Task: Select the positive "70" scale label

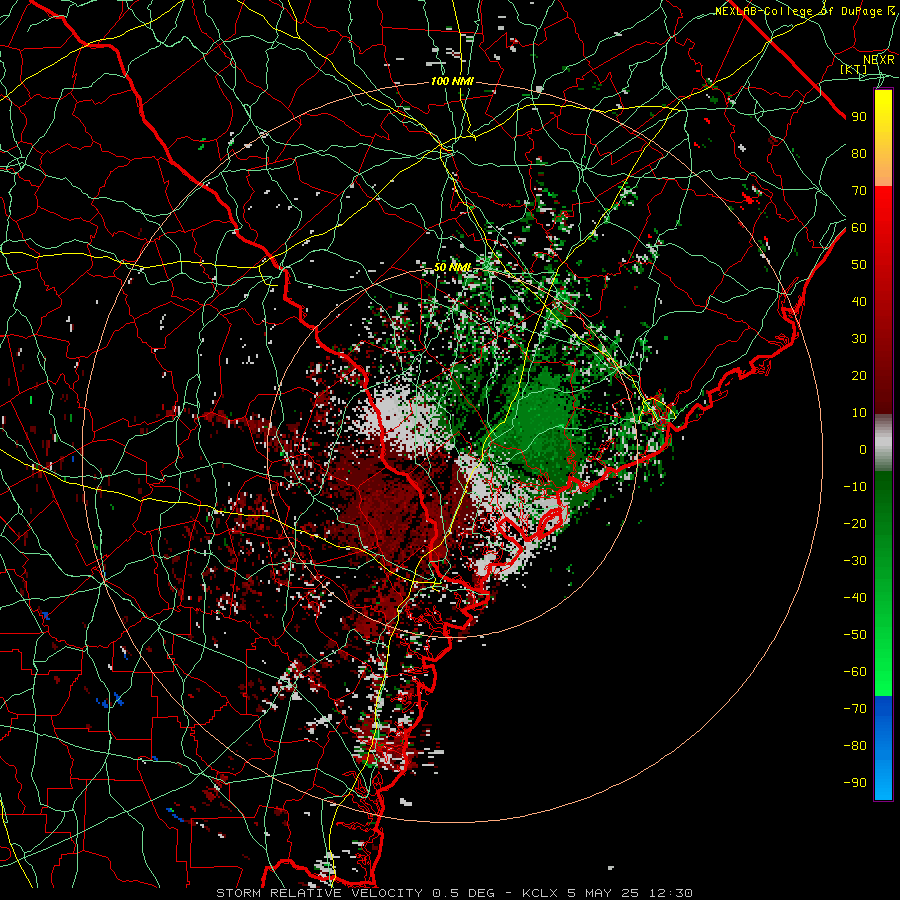Action: 859,191
